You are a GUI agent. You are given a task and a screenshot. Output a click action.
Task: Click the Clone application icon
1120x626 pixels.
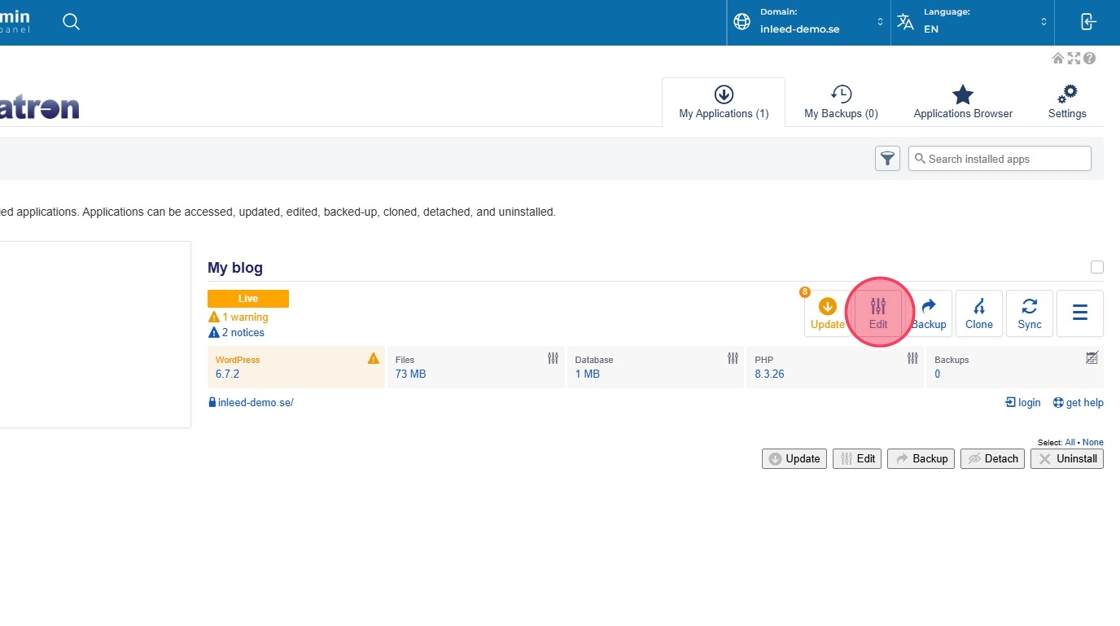point(979,313)
